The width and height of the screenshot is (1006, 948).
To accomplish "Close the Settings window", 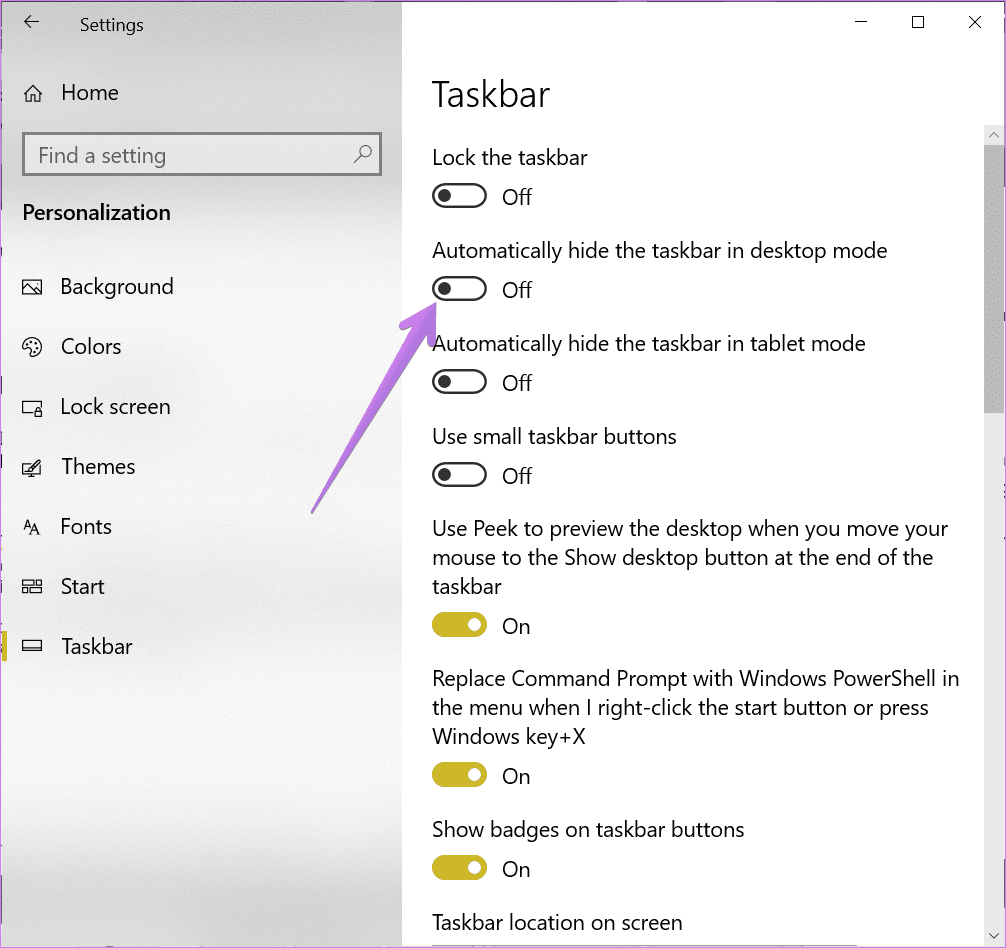I will pyautogui.click(x=975, y=22).
